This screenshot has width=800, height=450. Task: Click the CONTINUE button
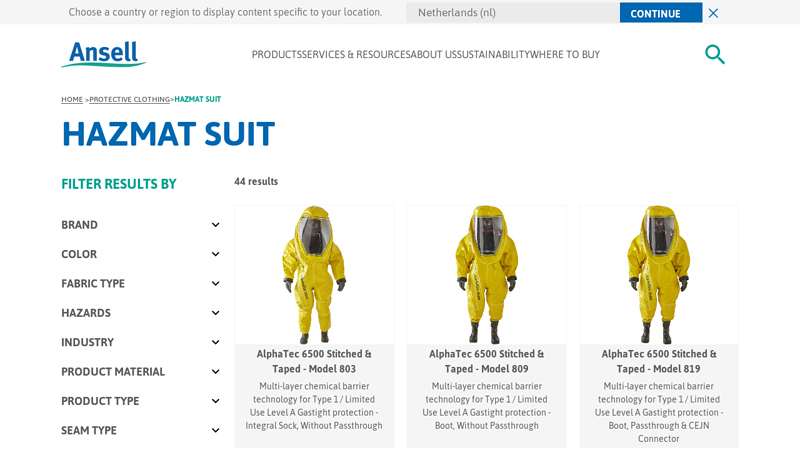pos(661,13)
